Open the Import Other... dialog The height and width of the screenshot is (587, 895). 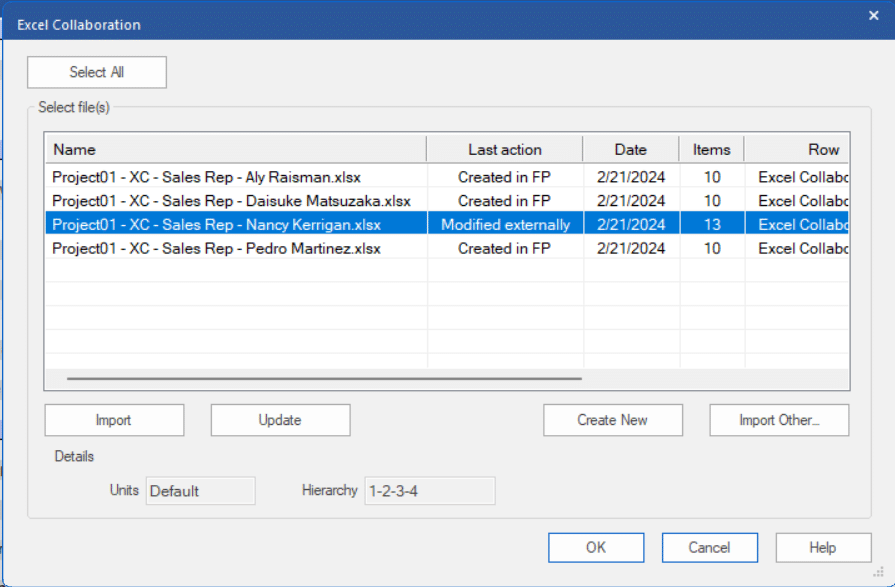tap(779, 420)
